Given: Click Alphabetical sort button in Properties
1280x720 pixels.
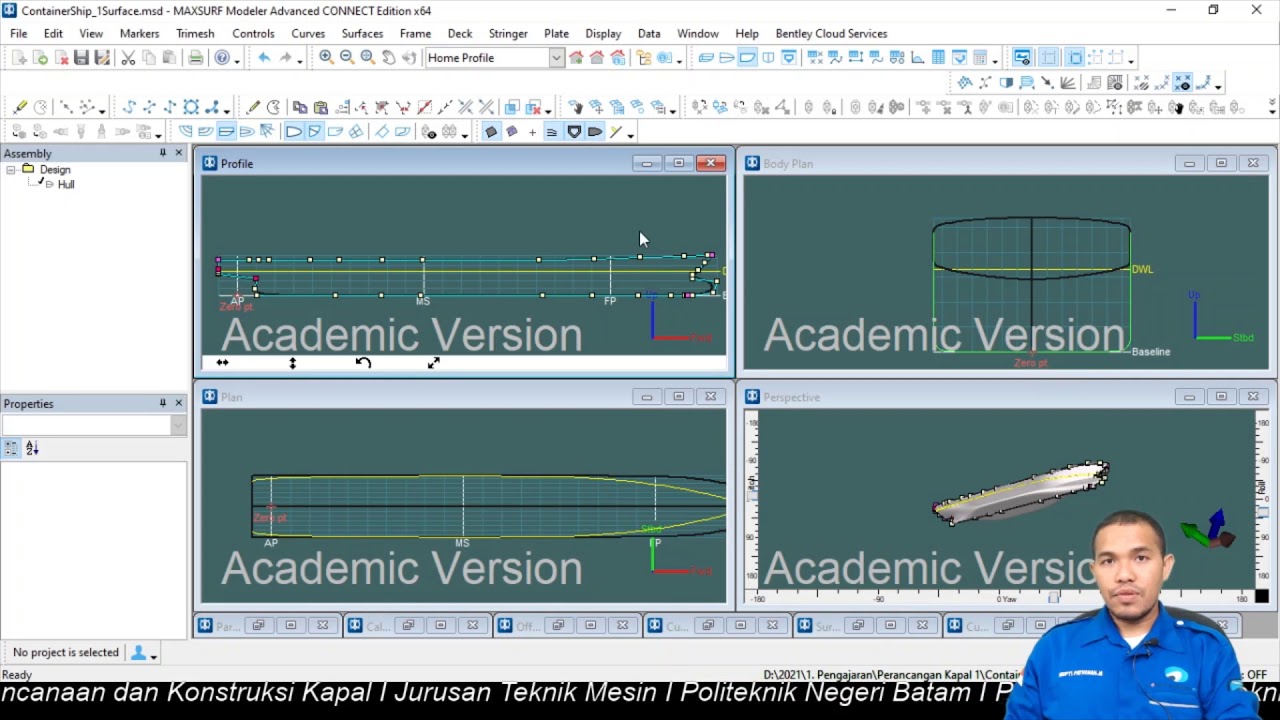Looking at the screenshot, I should [32, 449].
